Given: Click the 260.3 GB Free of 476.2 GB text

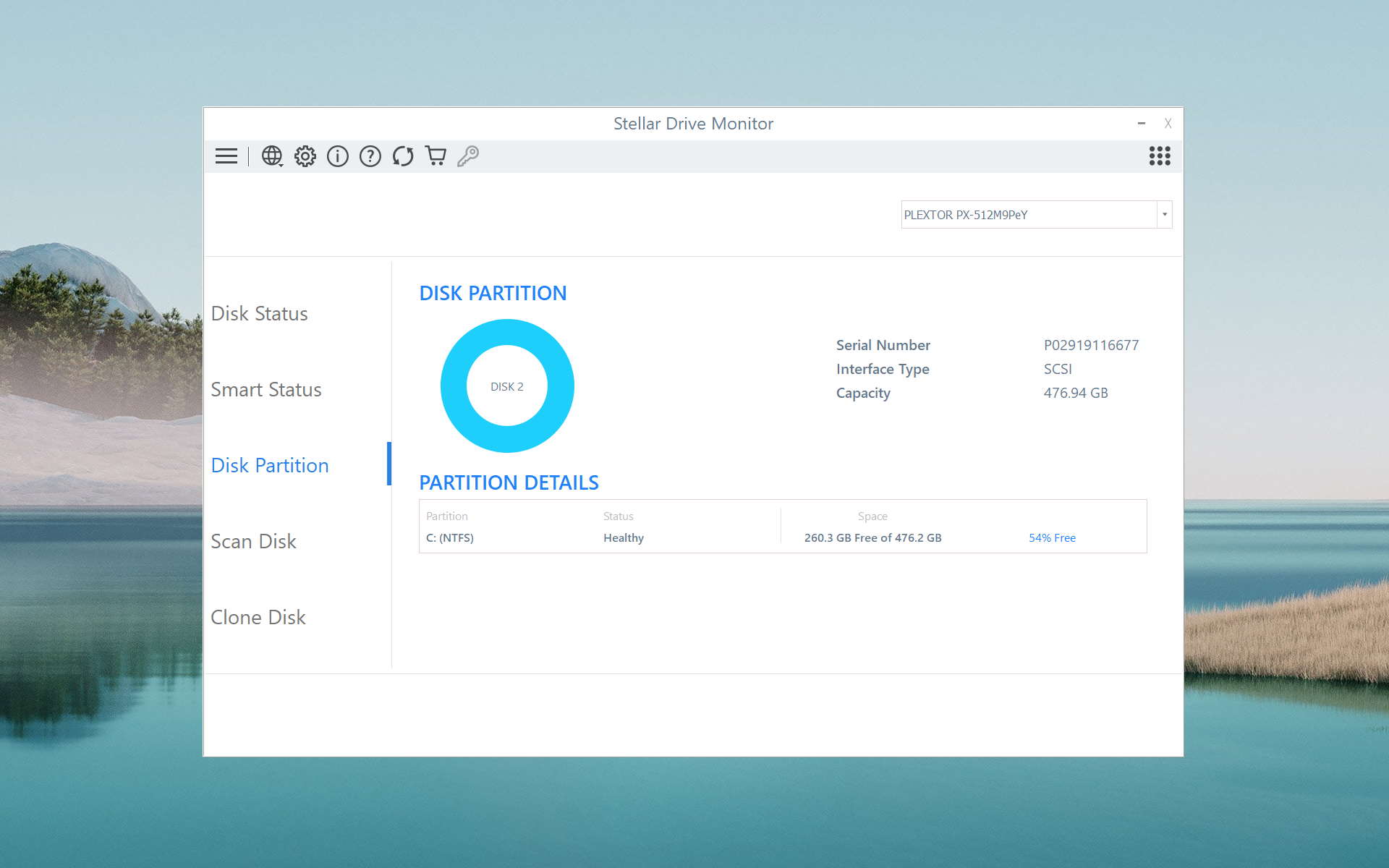Looking at the screenshot, I should (x=872, y=538).
